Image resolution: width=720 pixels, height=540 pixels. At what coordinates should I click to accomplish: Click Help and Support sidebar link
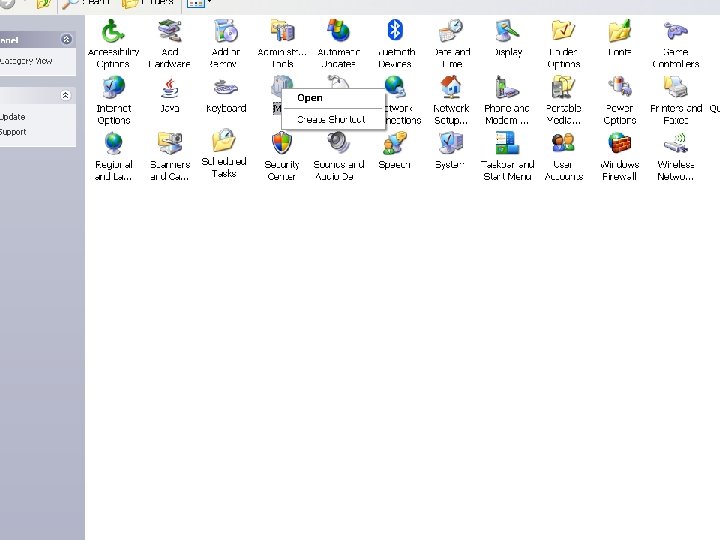[13, 132]
